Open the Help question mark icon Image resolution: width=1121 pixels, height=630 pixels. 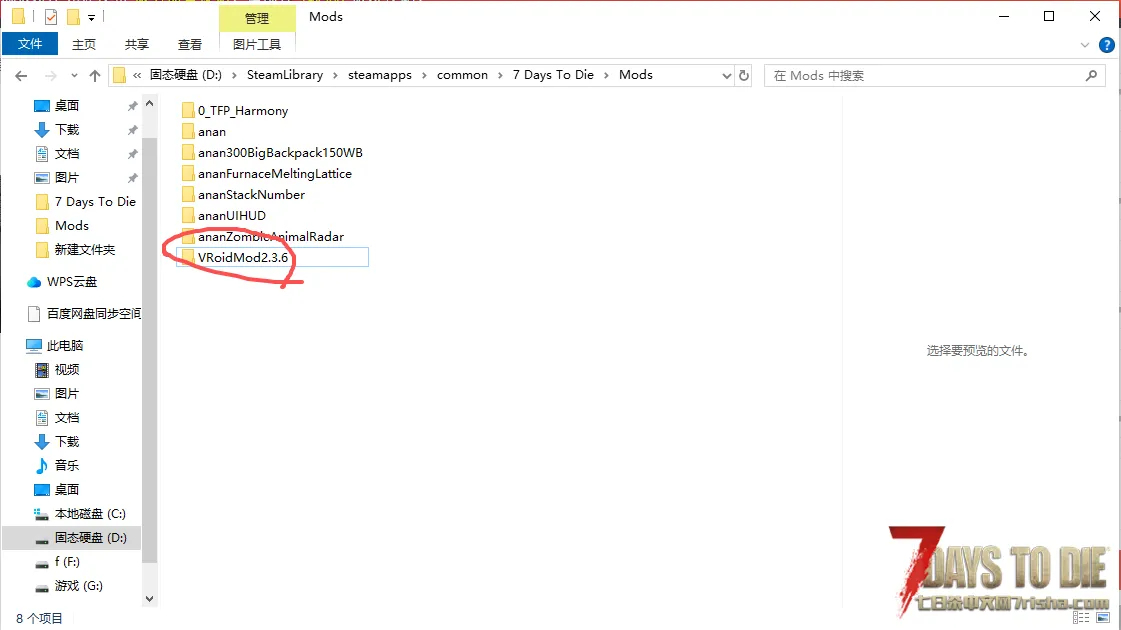click(x=1107, y=45)
